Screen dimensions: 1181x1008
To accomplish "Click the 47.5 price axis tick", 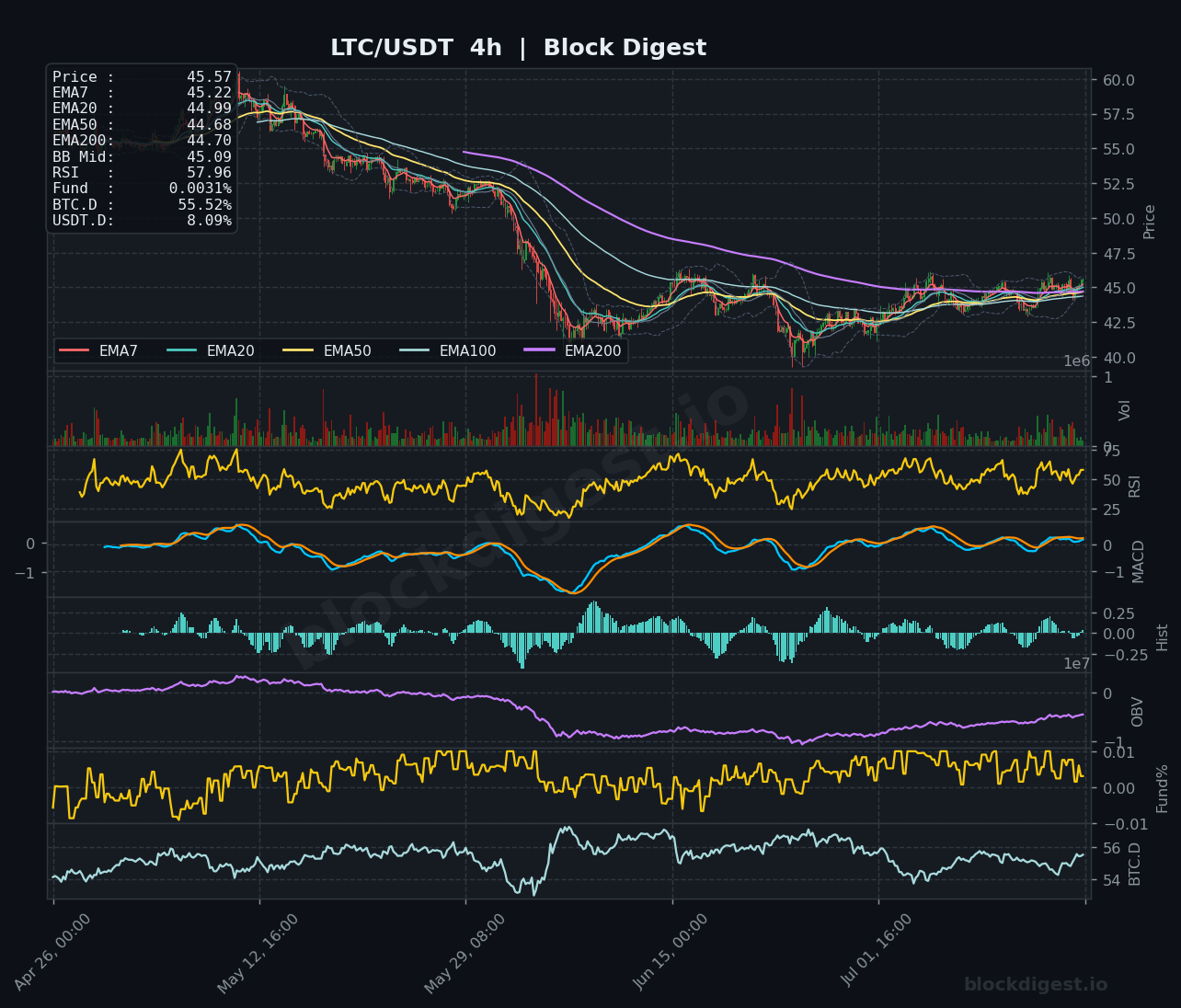I will 1118,254.
